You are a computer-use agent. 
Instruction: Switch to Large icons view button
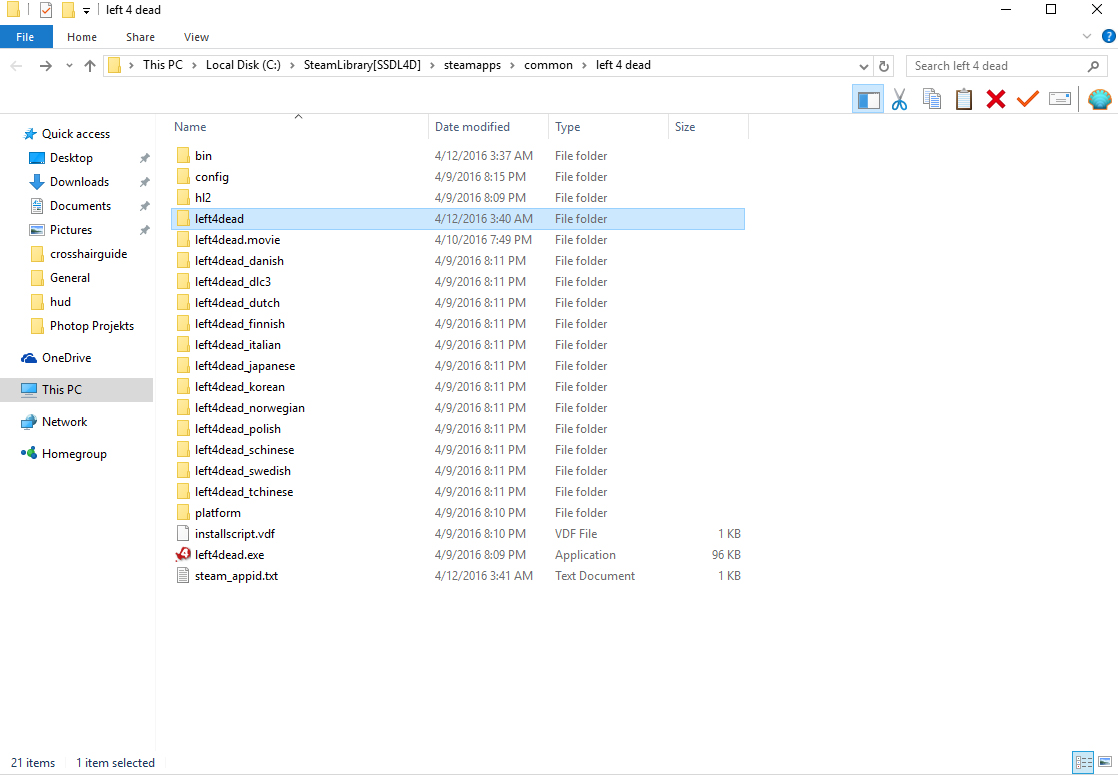(x=1105, y=762)
